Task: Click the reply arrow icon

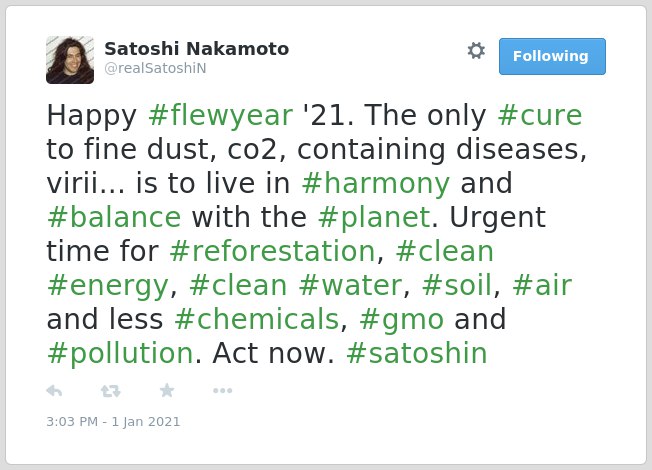Action: 54,391
